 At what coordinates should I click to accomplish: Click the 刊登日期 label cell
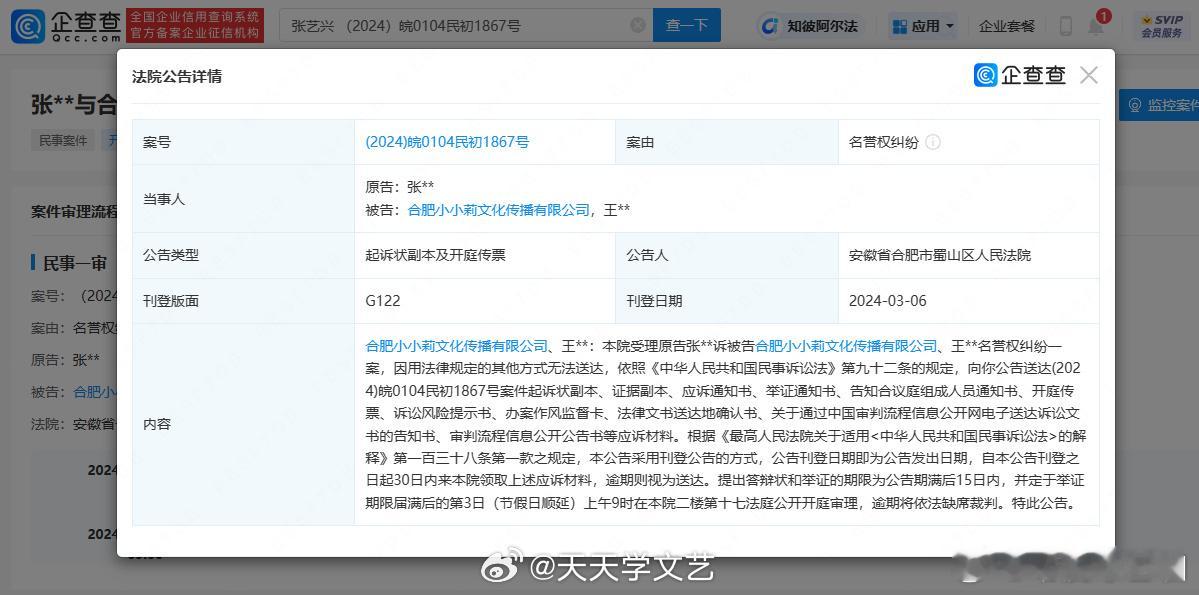coord(726,301)
